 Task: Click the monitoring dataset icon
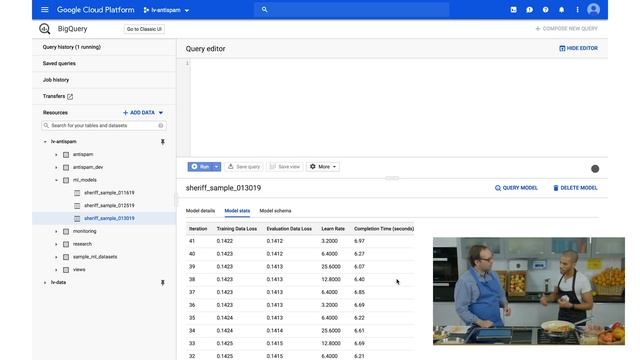[x=66, y=231]
